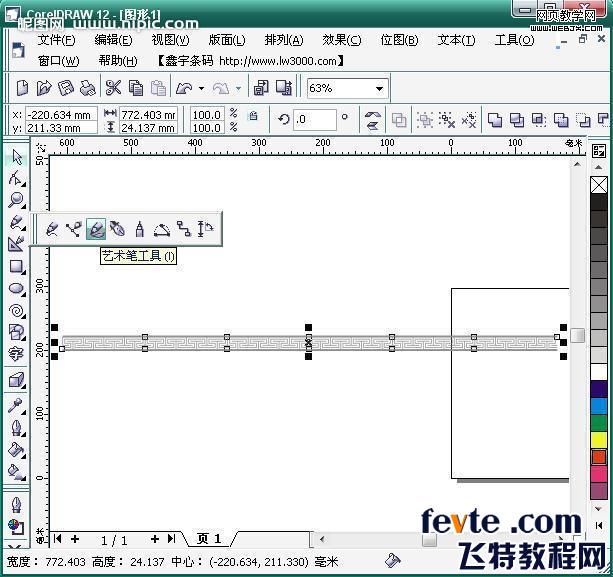Click the Open file icon
The image size is (613, 577).
(44, 88)
